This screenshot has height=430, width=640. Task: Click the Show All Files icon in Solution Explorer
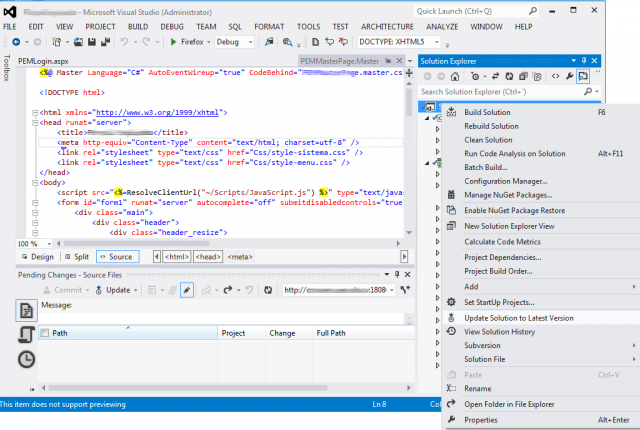tap(537, 76)
